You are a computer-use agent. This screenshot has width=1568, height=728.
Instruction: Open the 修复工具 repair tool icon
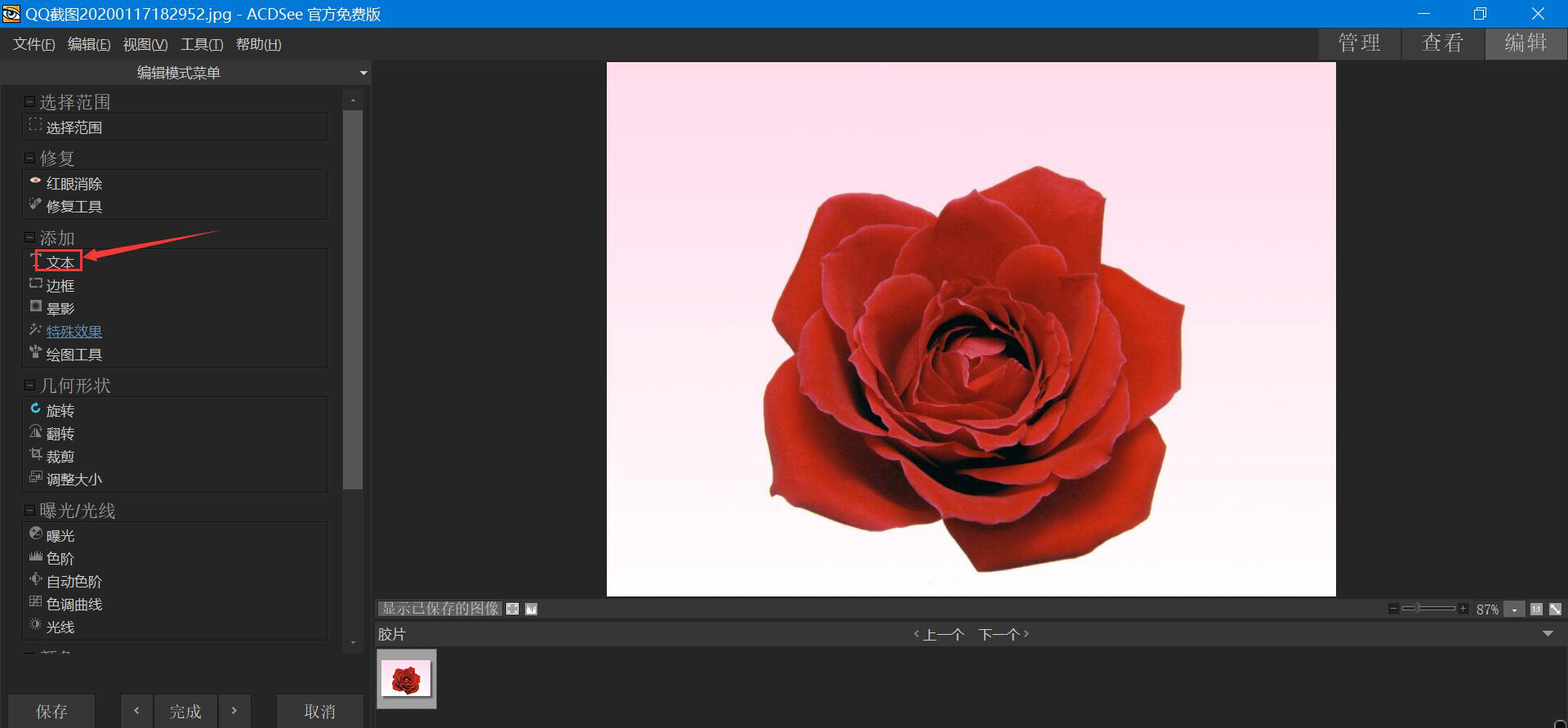(35, 204)
